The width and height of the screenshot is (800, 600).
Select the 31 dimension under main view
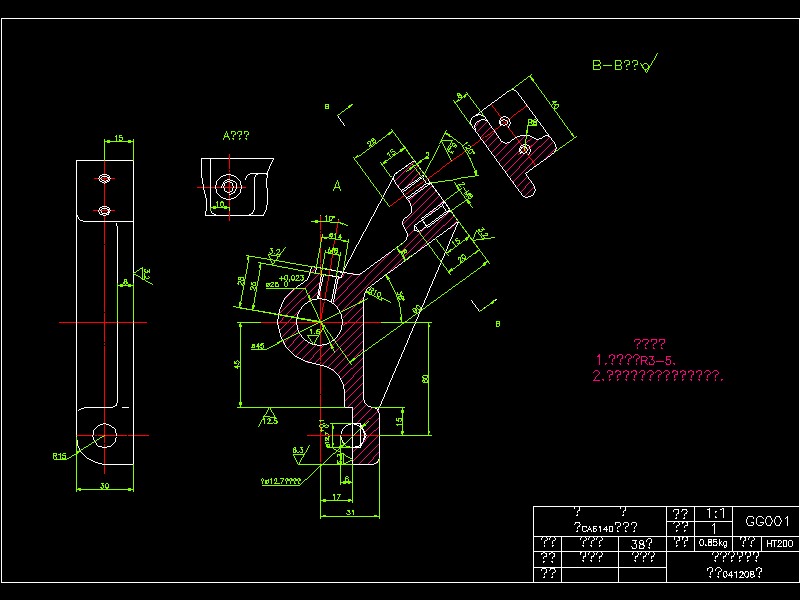coord(350,512)
